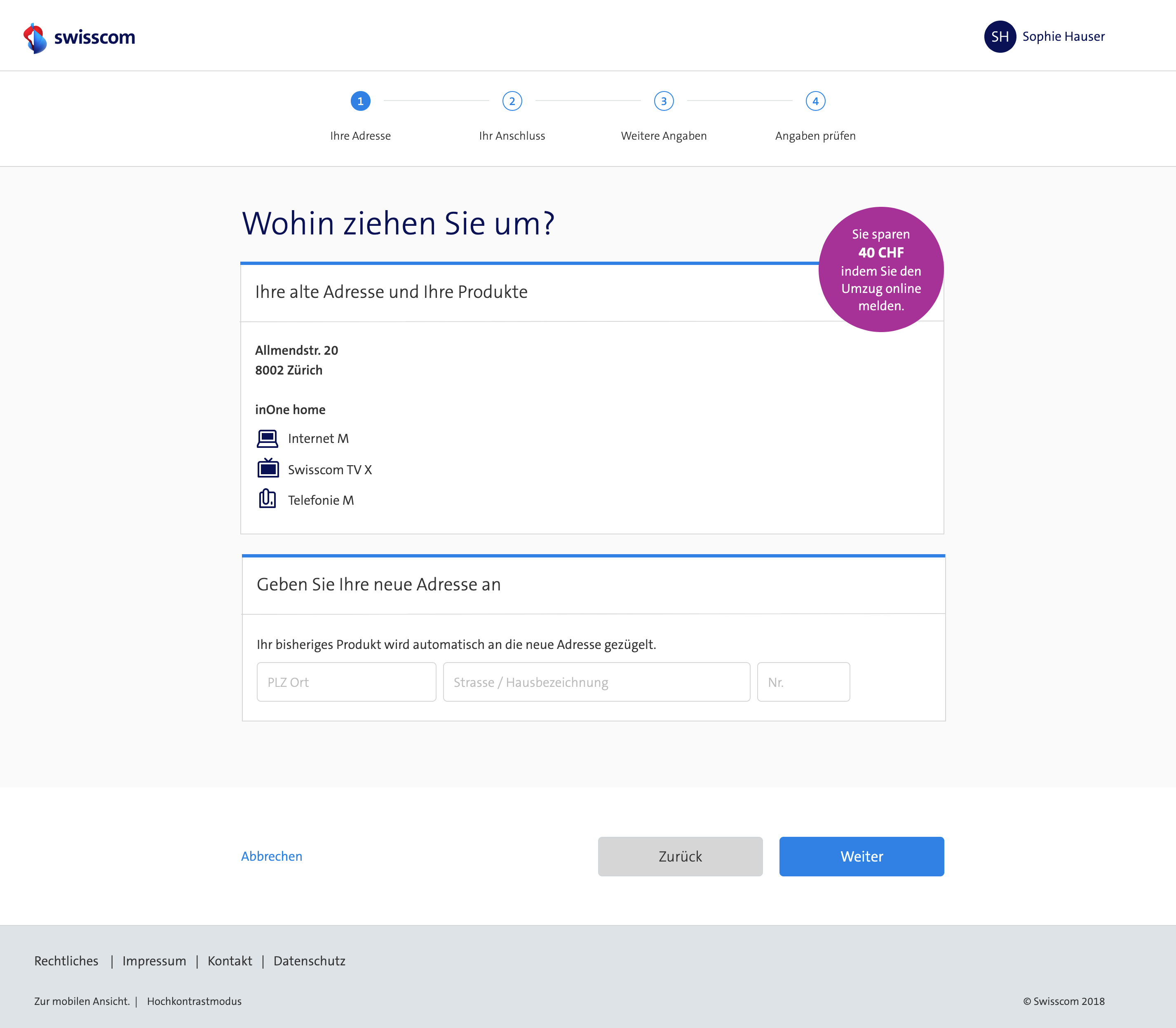Viewport: 1176px width, 1028px height.
Task: Select step 1 circle Ihre Adresse
Action: pos(360,101)
